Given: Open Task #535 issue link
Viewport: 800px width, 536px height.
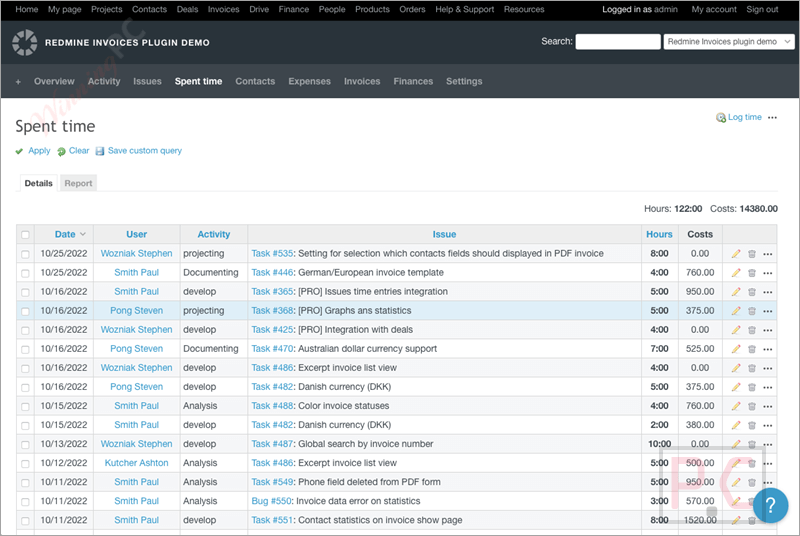Looking at the screenshot, I should (x=272, y=253).
